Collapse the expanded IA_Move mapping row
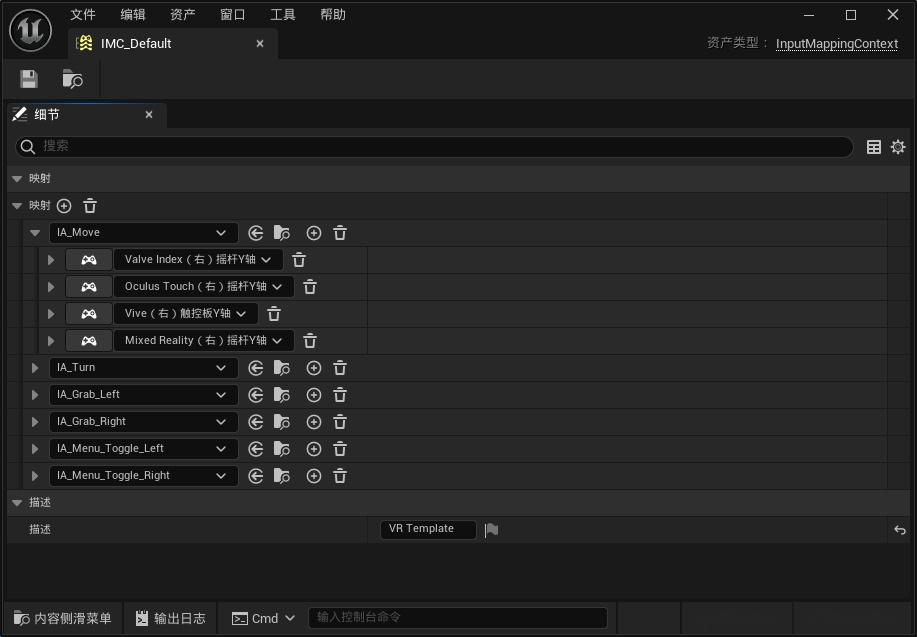Image resolution: width=917 pixels, height=637 pixels. tap(35, 231)
